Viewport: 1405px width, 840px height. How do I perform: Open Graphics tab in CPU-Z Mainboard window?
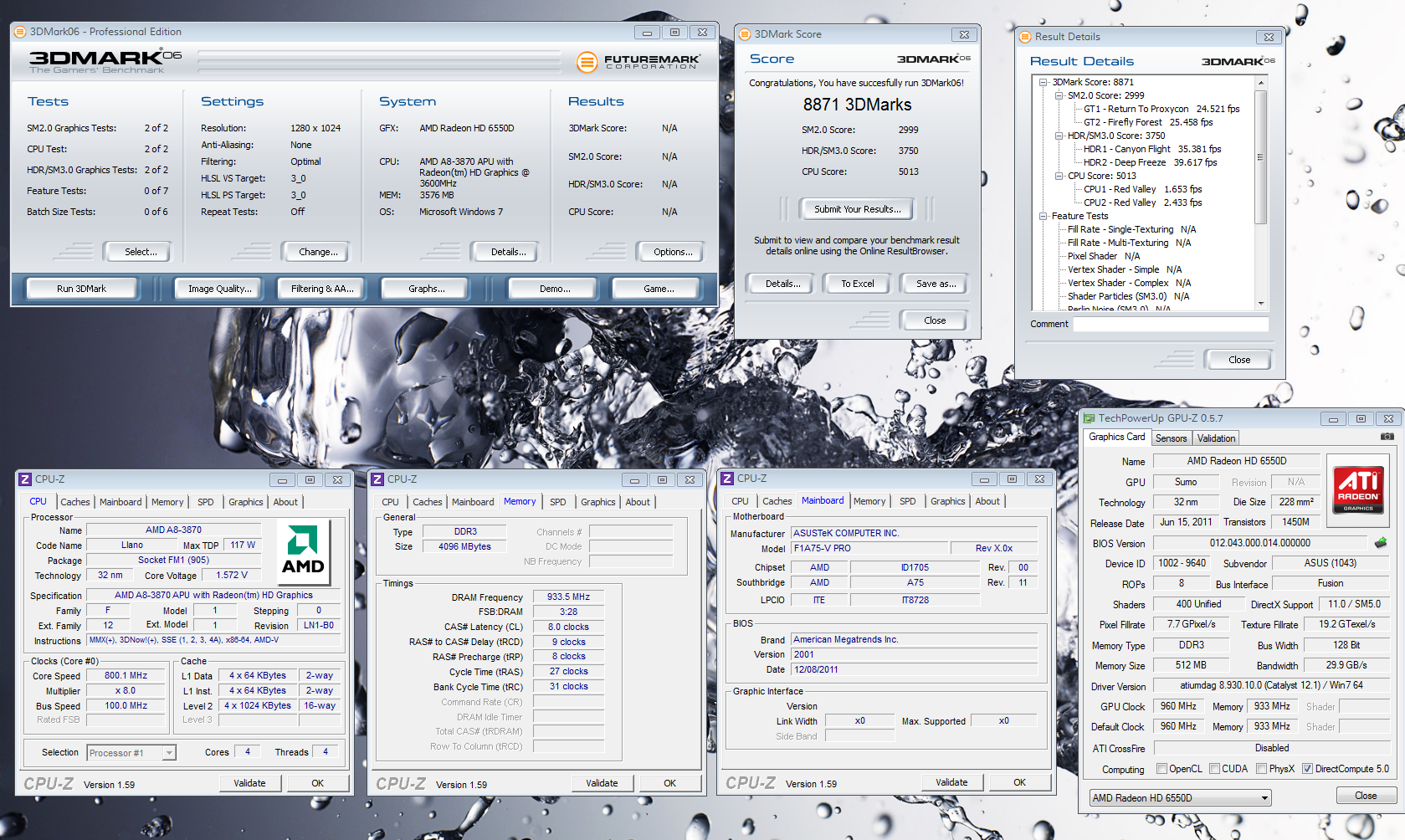(948, 501)
